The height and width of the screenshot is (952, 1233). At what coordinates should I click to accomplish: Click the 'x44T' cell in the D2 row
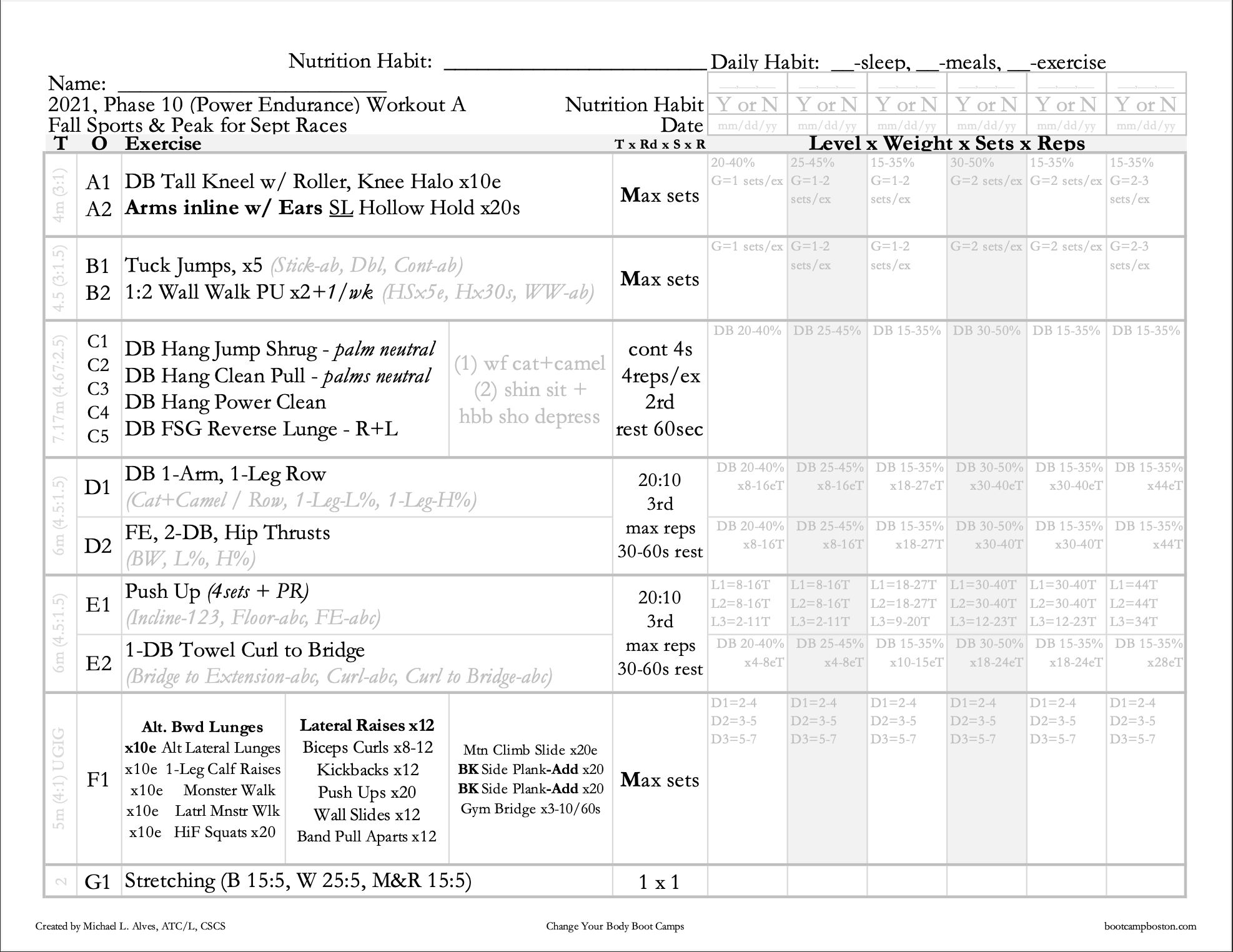pos(1167,544)
